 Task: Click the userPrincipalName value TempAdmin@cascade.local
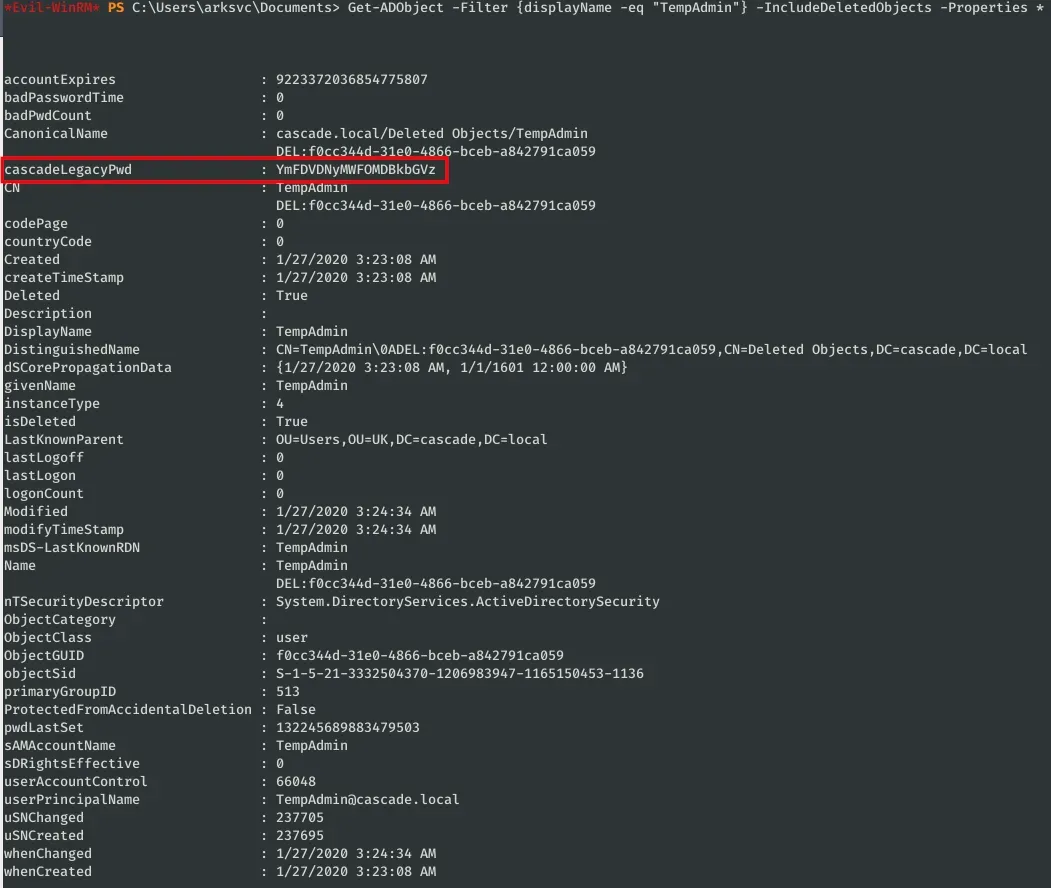(367, 800)
